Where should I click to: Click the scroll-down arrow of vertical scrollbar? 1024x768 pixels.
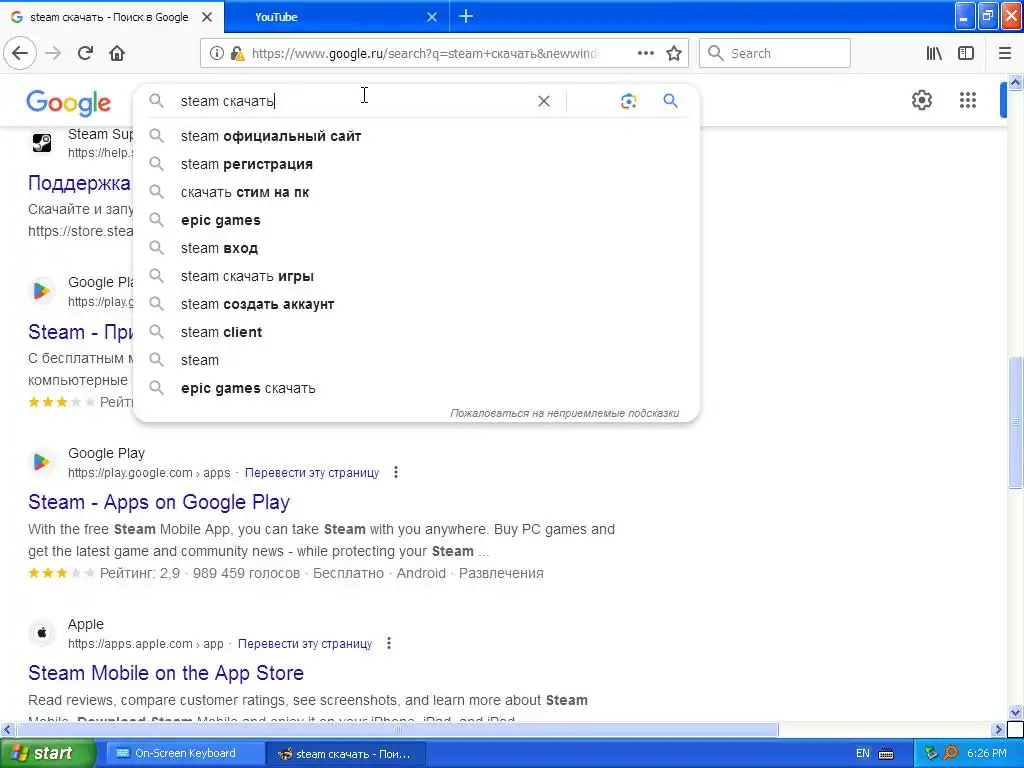tap(1016, 712)
